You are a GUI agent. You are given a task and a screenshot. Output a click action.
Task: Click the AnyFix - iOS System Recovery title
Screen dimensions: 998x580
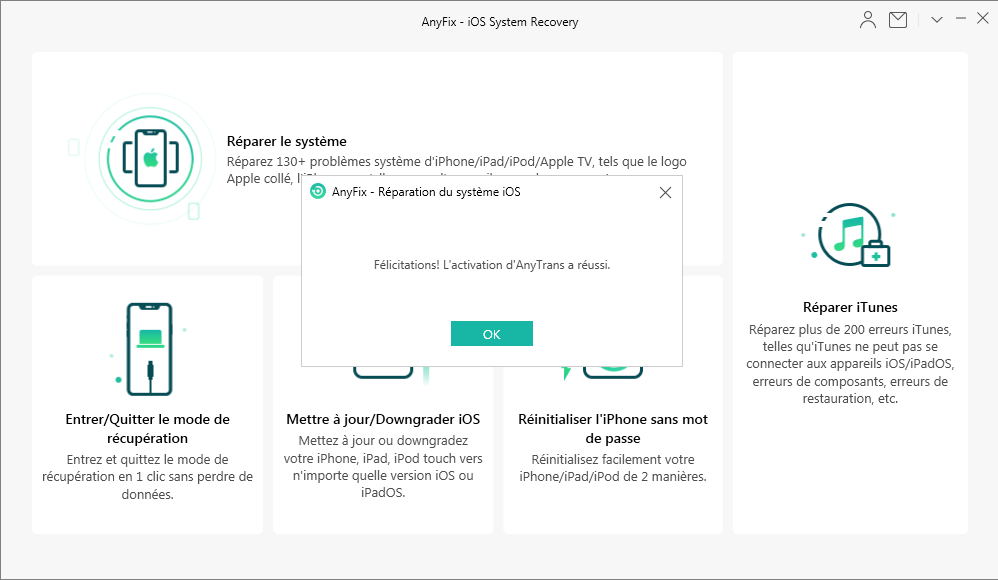500,22
